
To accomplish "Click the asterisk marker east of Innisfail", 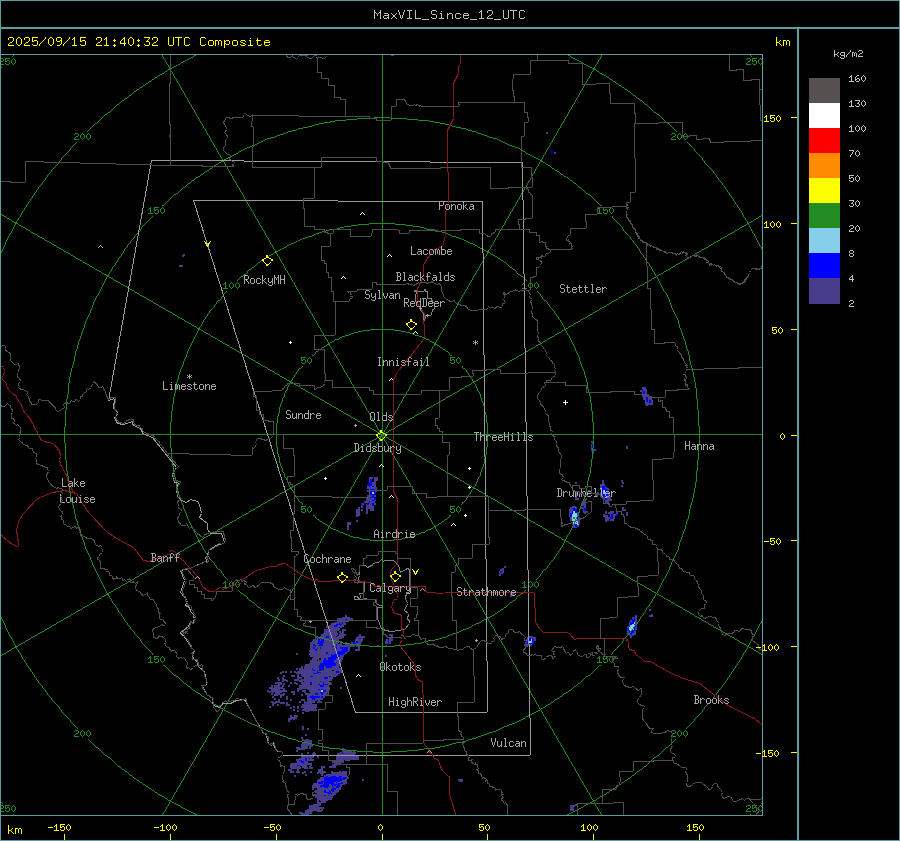I will [x=475, y=343].
